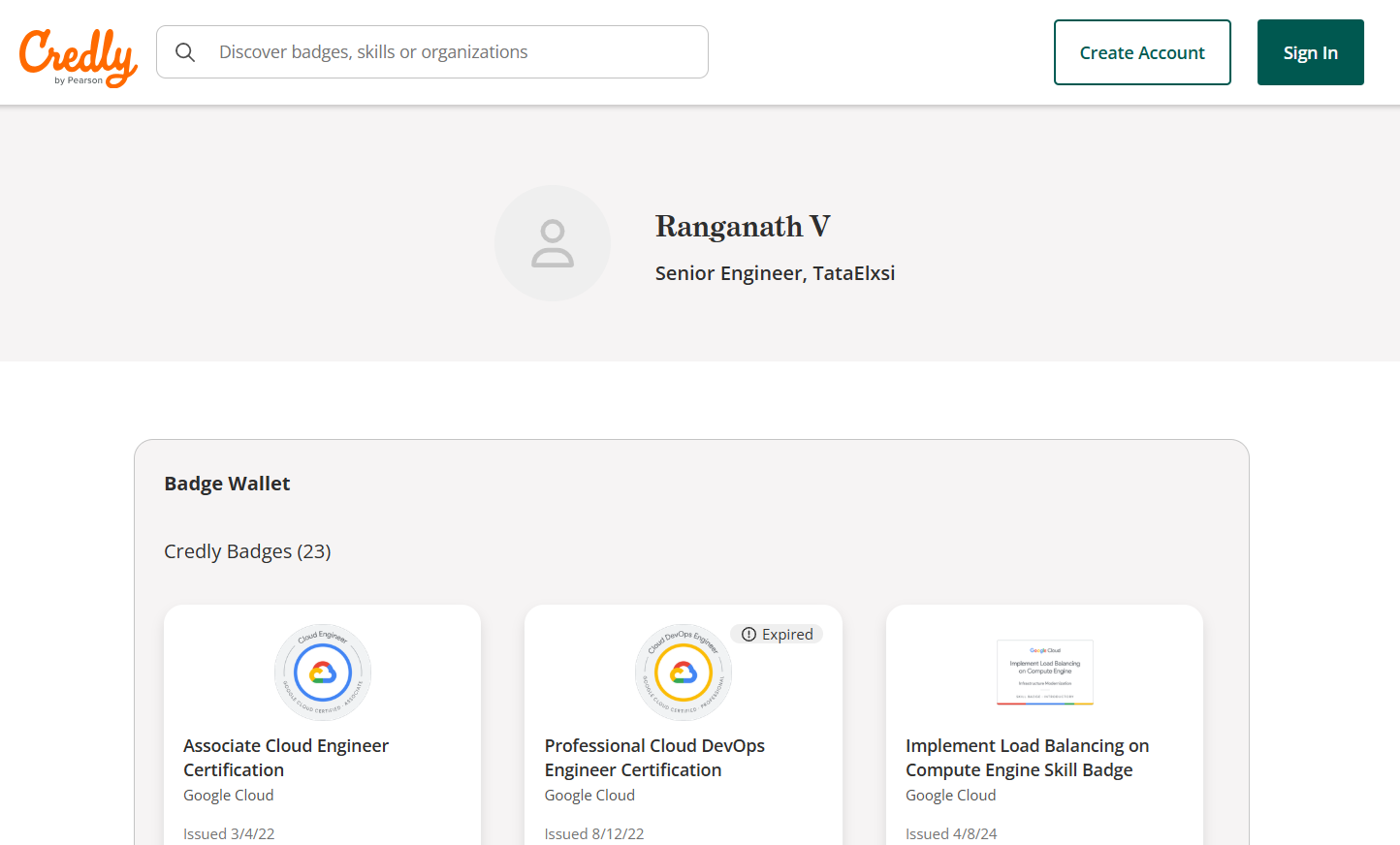The height and width of the screenshot is (845, 1400).
Task: Click the Issued 4/8/24 date
Action: (951, 834)
